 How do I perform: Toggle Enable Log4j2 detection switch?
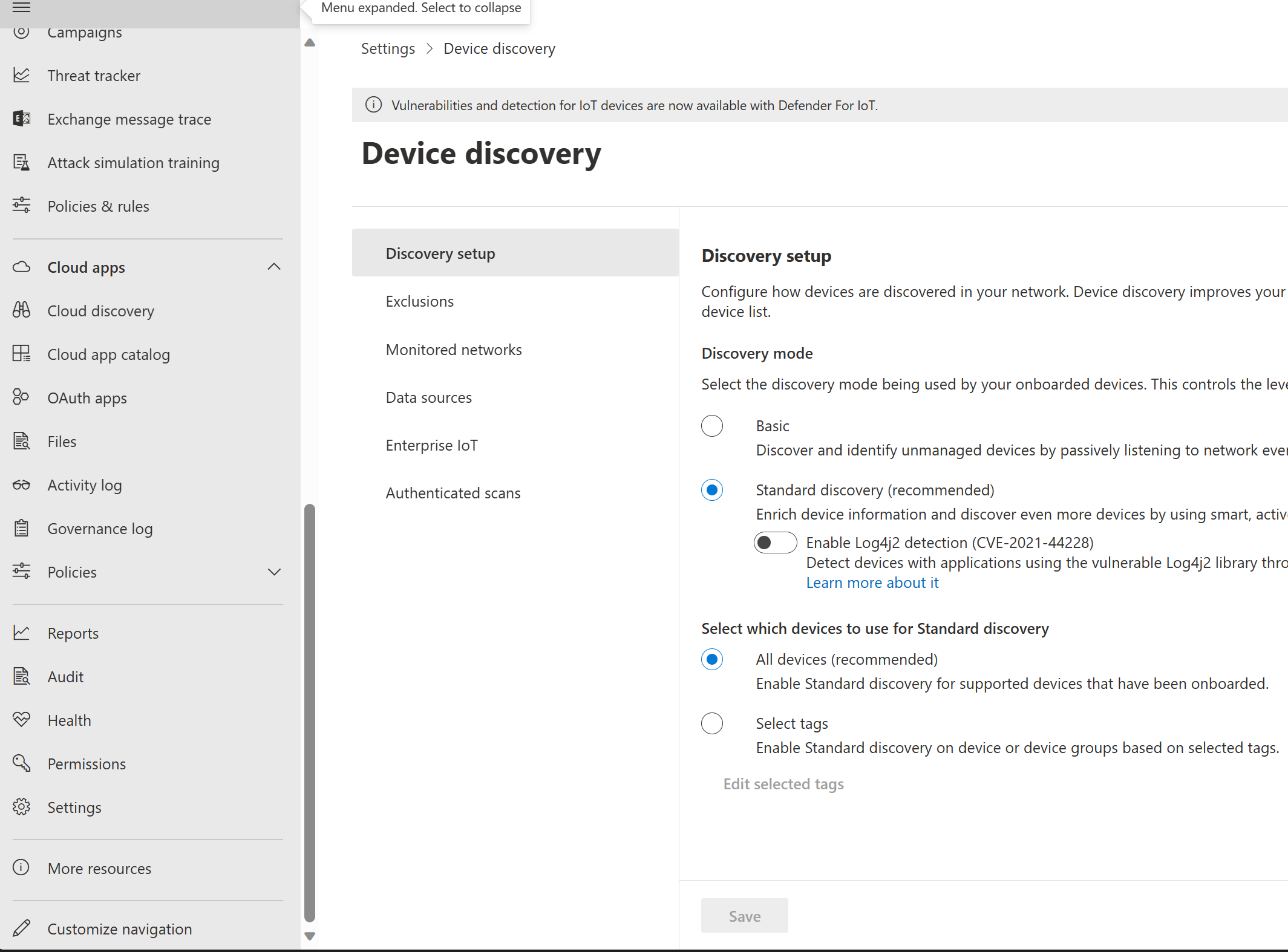point(776,542)
